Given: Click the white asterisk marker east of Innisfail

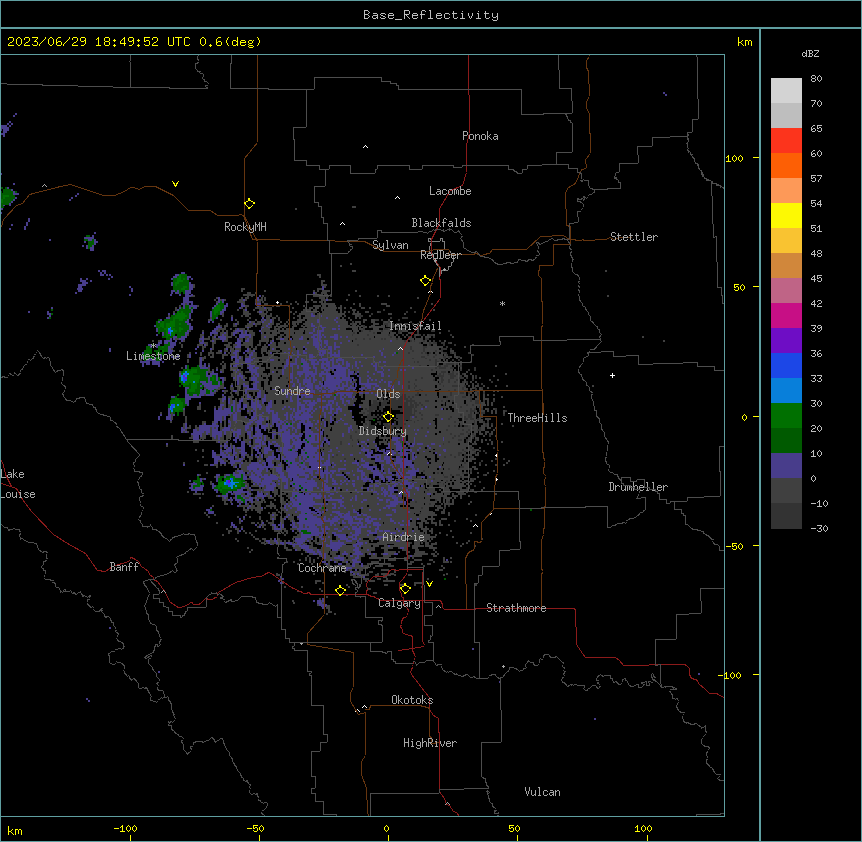Looking at the screenshot, I should pos(502,303).
